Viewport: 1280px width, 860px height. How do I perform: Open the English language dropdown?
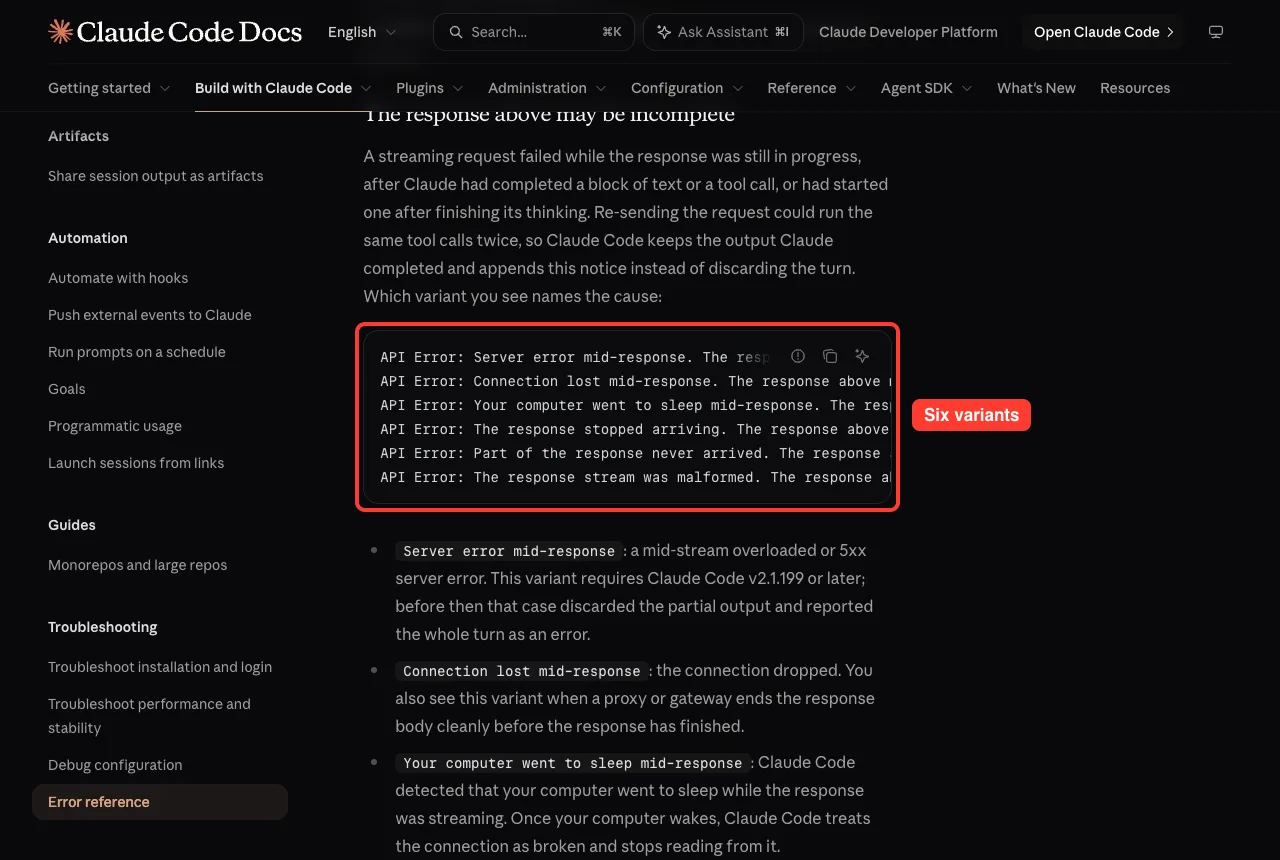tap(362, 32)
